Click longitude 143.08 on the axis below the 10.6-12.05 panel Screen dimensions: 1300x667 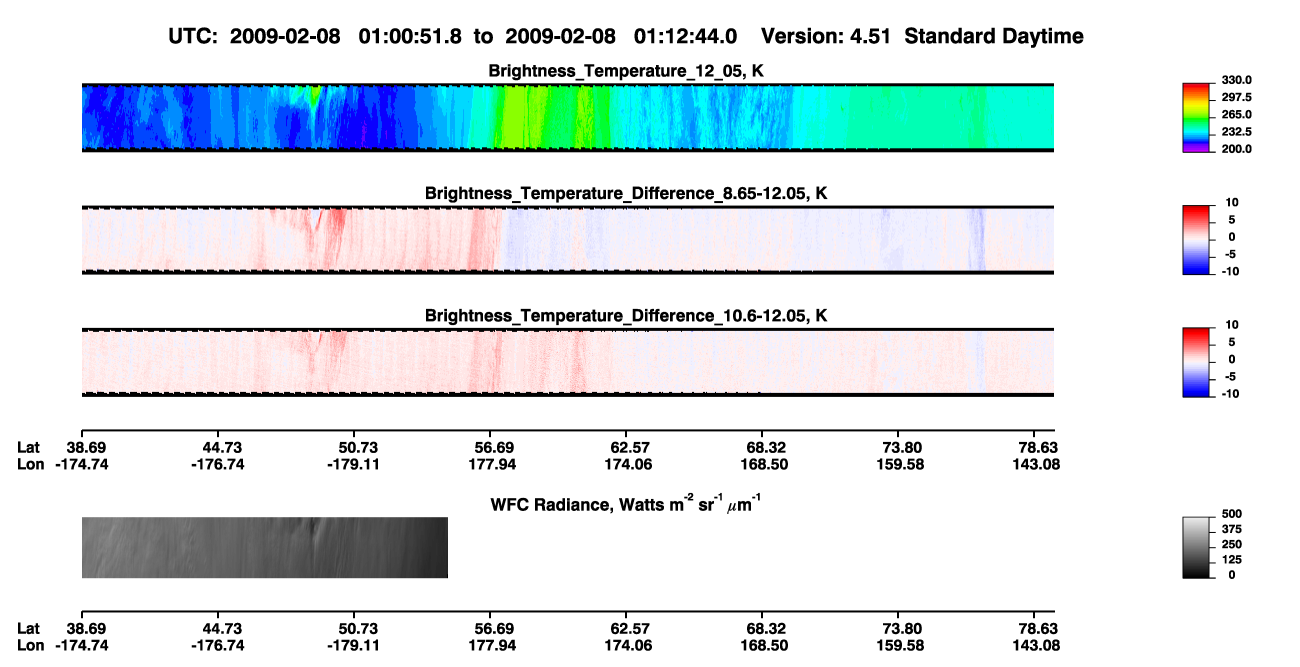tap(1037, 464)
